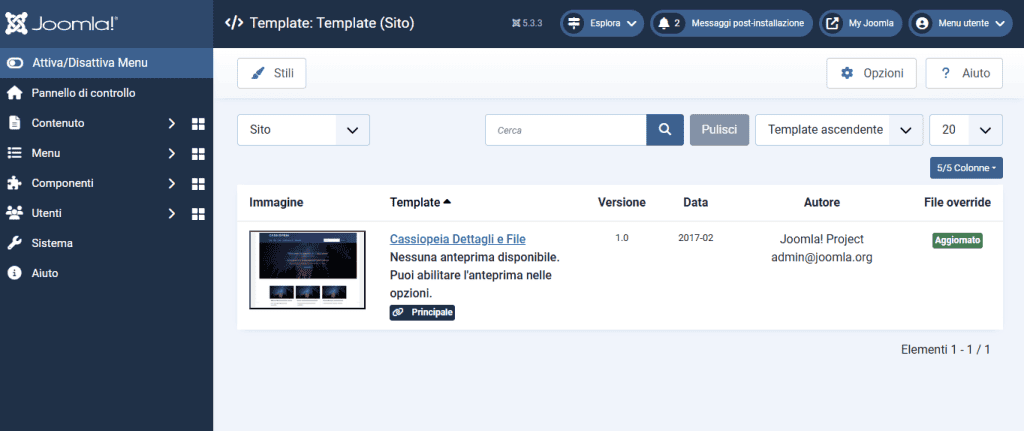Screen dimensions: 1024x431
Task: Expand the Componenti submenu chevron
Action: pos(172,184)
